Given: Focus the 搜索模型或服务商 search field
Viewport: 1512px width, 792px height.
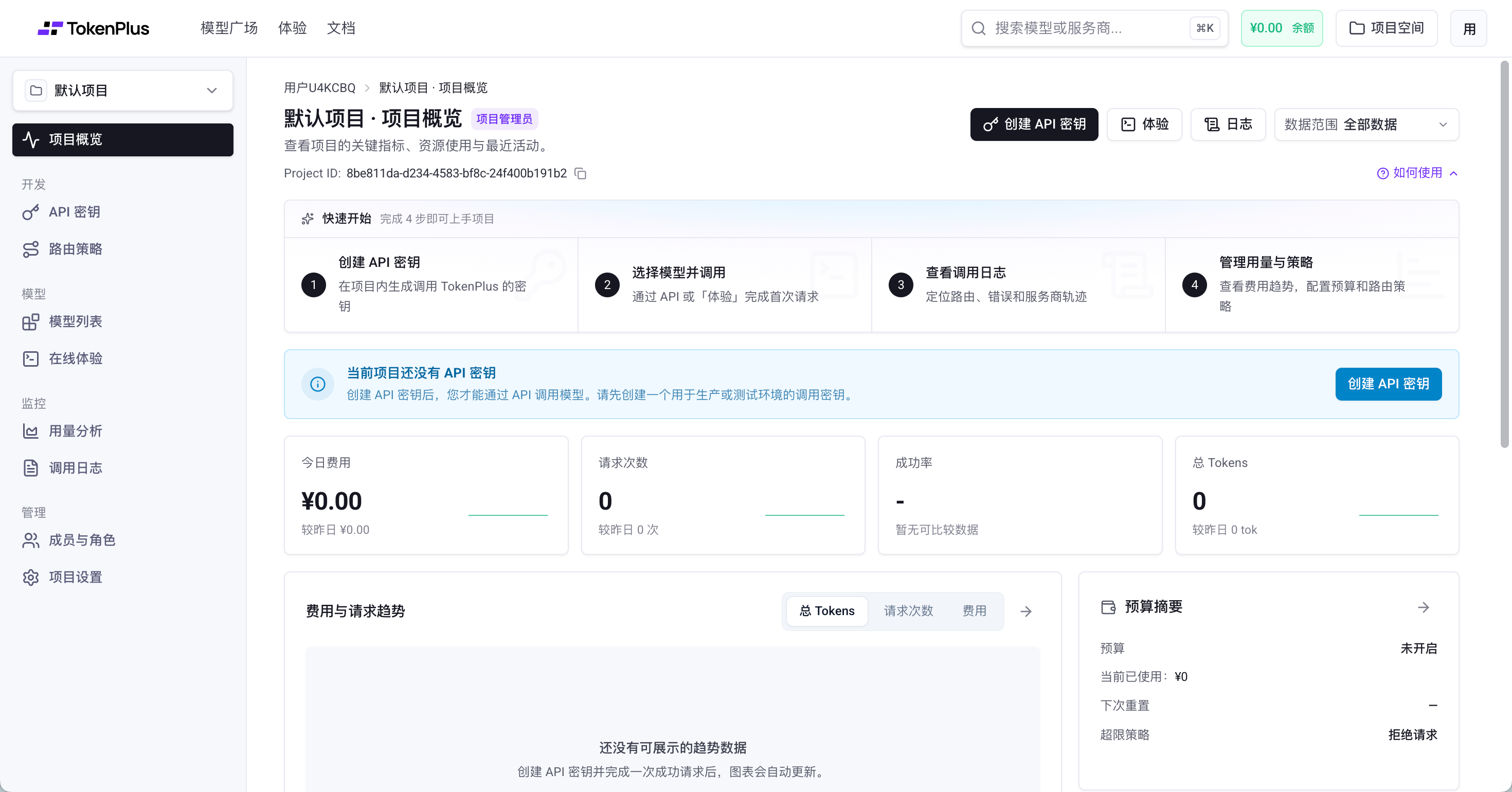Looking at the screenshot, I should click(x=1094, y=28).
